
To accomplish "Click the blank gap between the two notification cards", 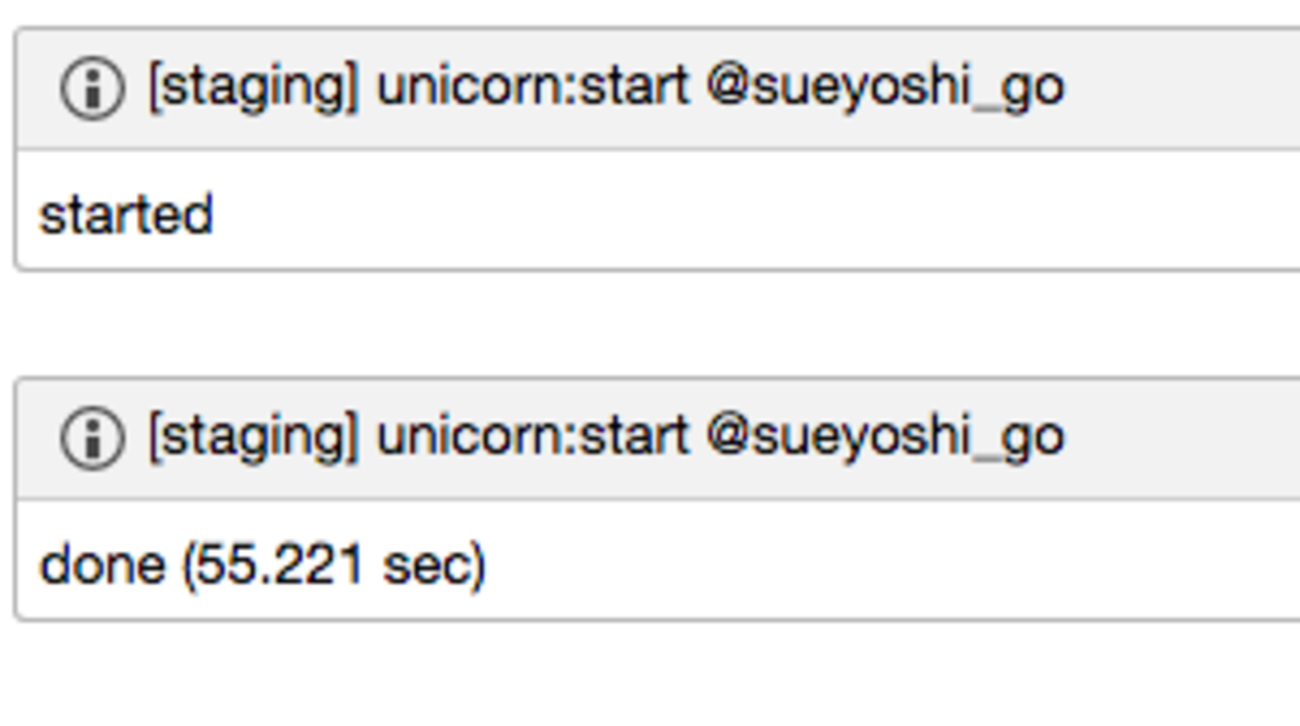I will point(650,324).
